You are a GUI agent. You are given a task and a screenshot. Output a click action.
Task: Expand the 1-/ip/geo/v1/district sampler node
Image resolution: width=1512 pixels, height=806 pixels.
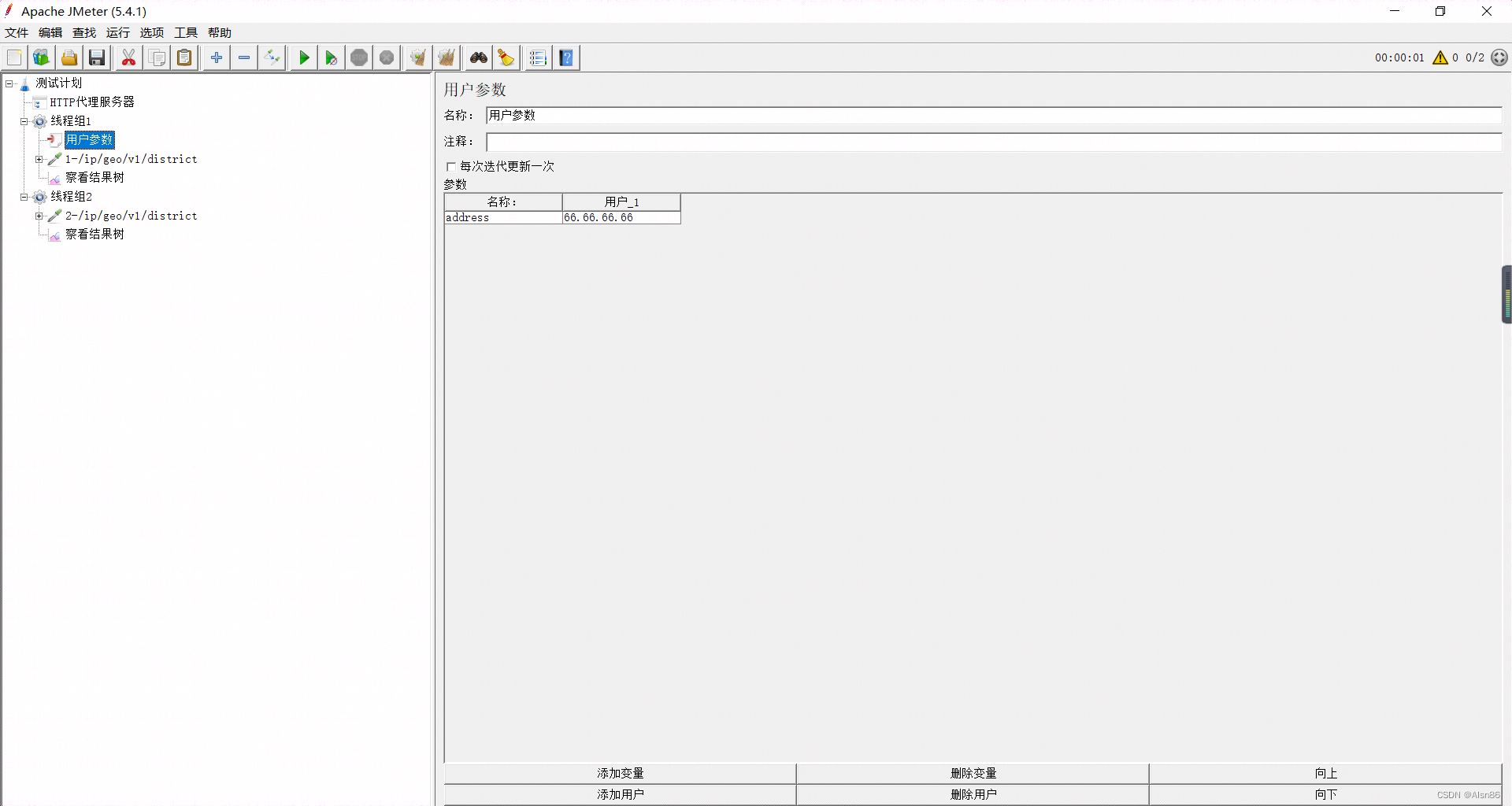[x=39, y=159]
